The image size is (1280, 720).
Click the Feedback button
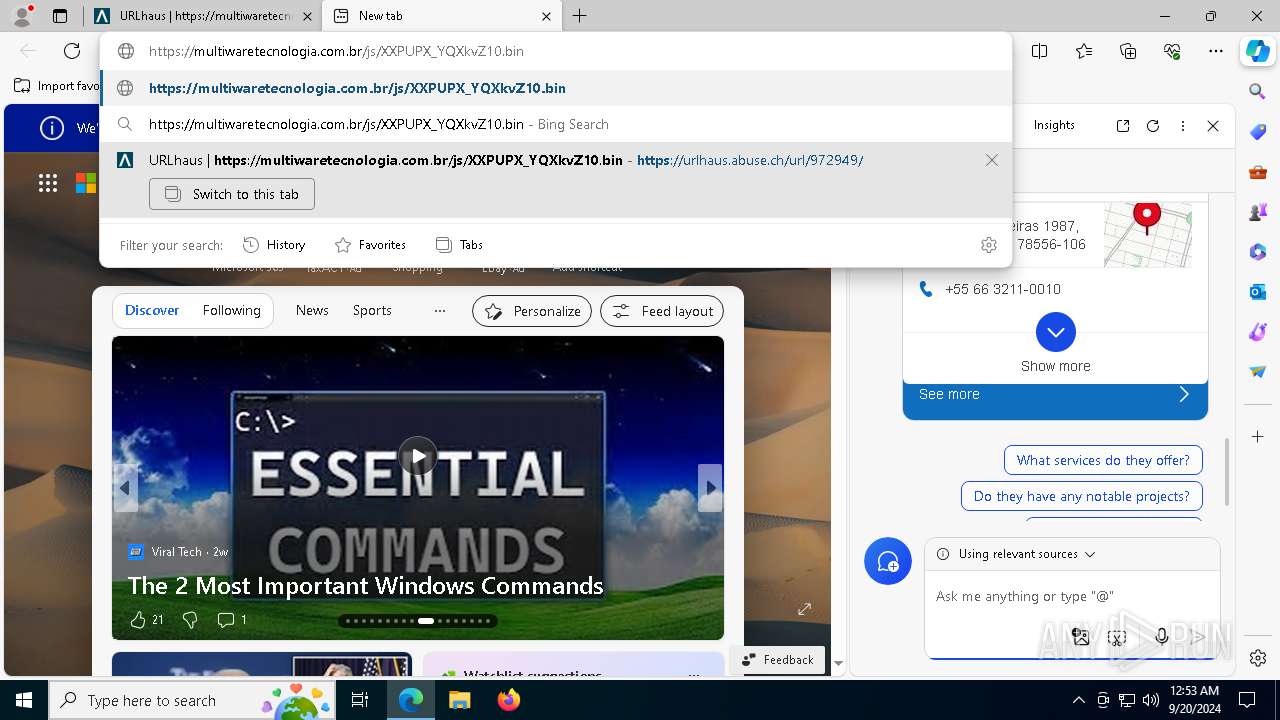point(778,660)
